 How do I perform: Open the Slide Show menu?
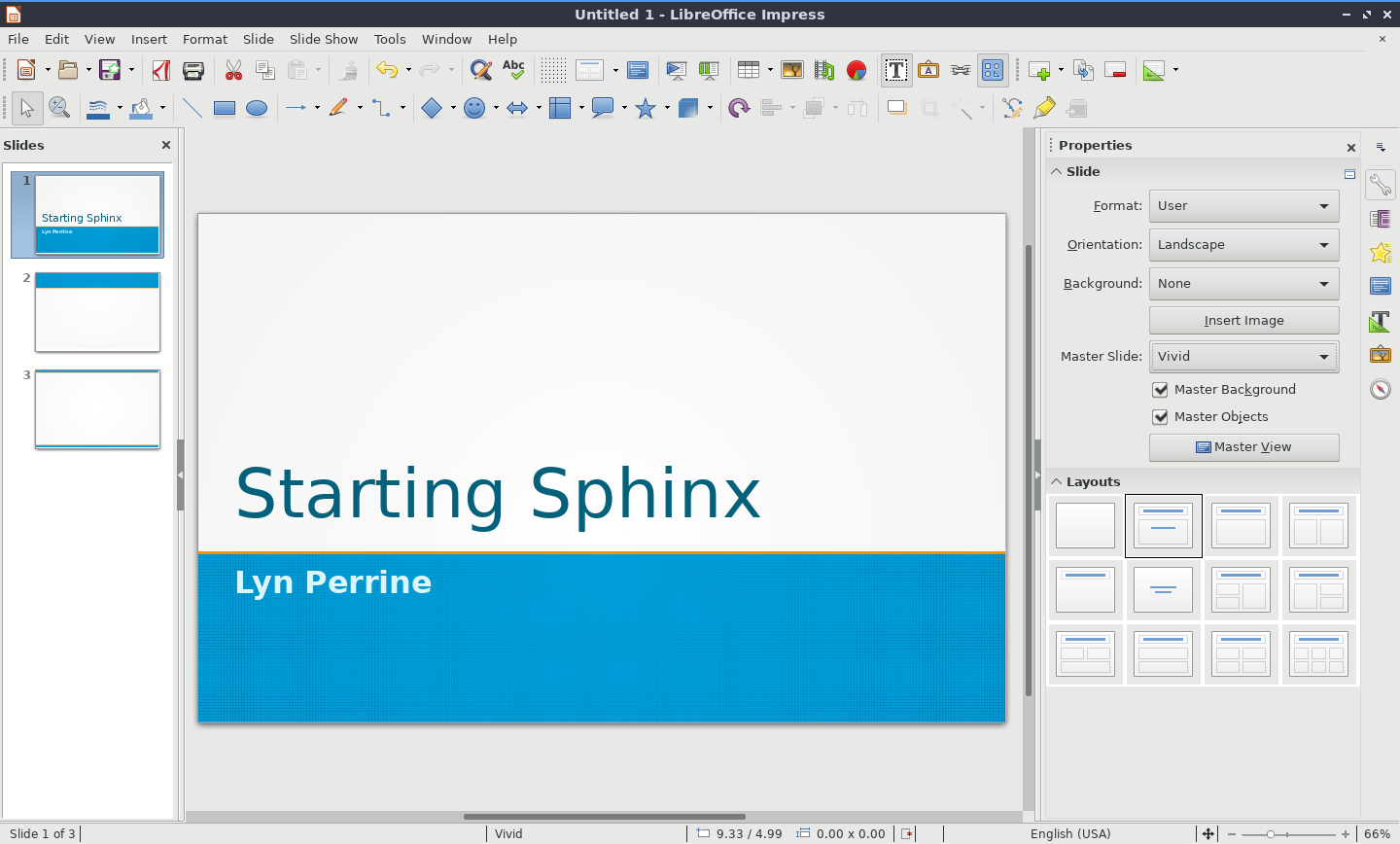(324, 39)
